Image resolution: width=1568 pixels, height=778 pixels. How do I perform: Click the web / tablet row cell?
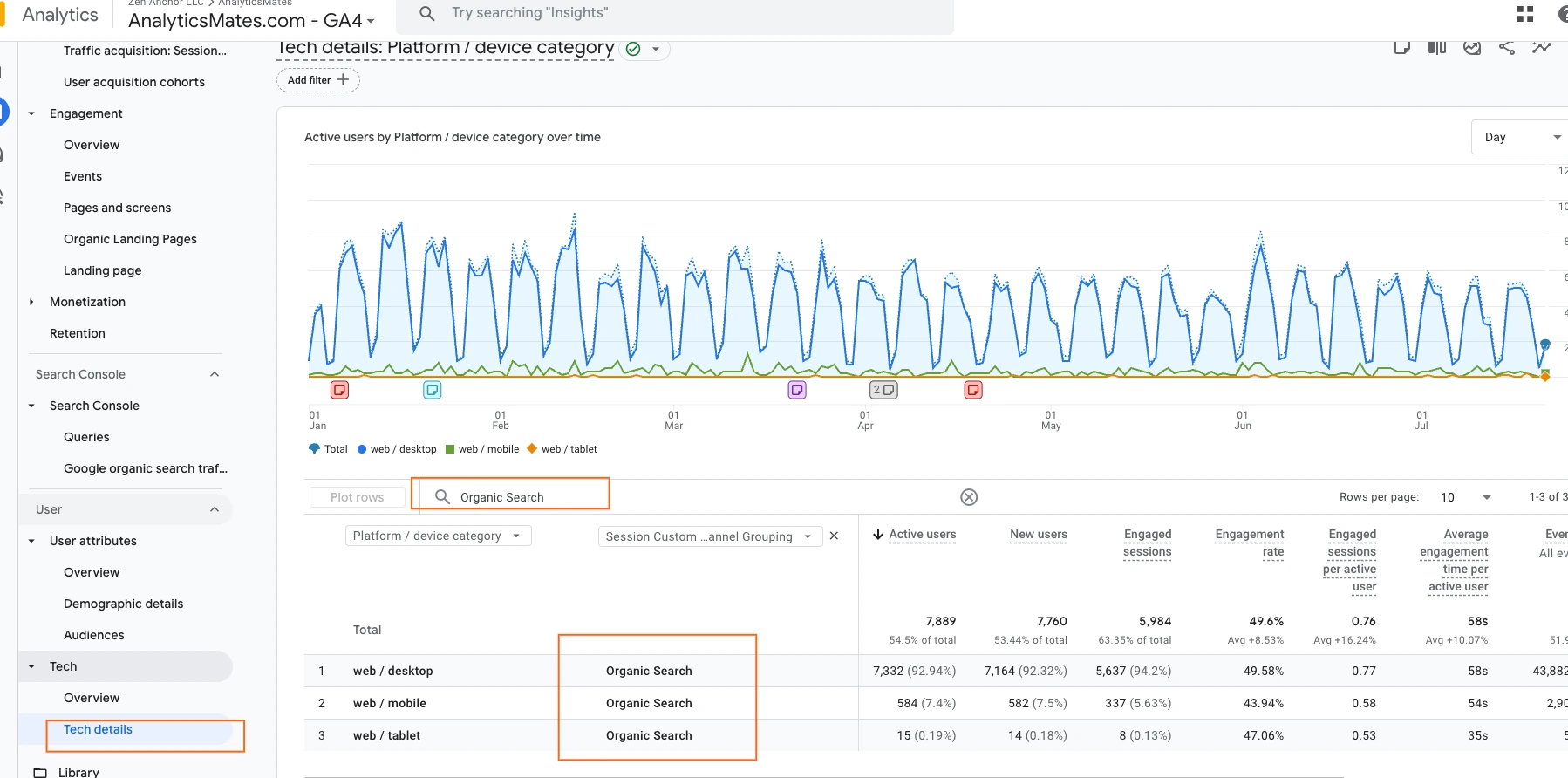coord(386,735)
